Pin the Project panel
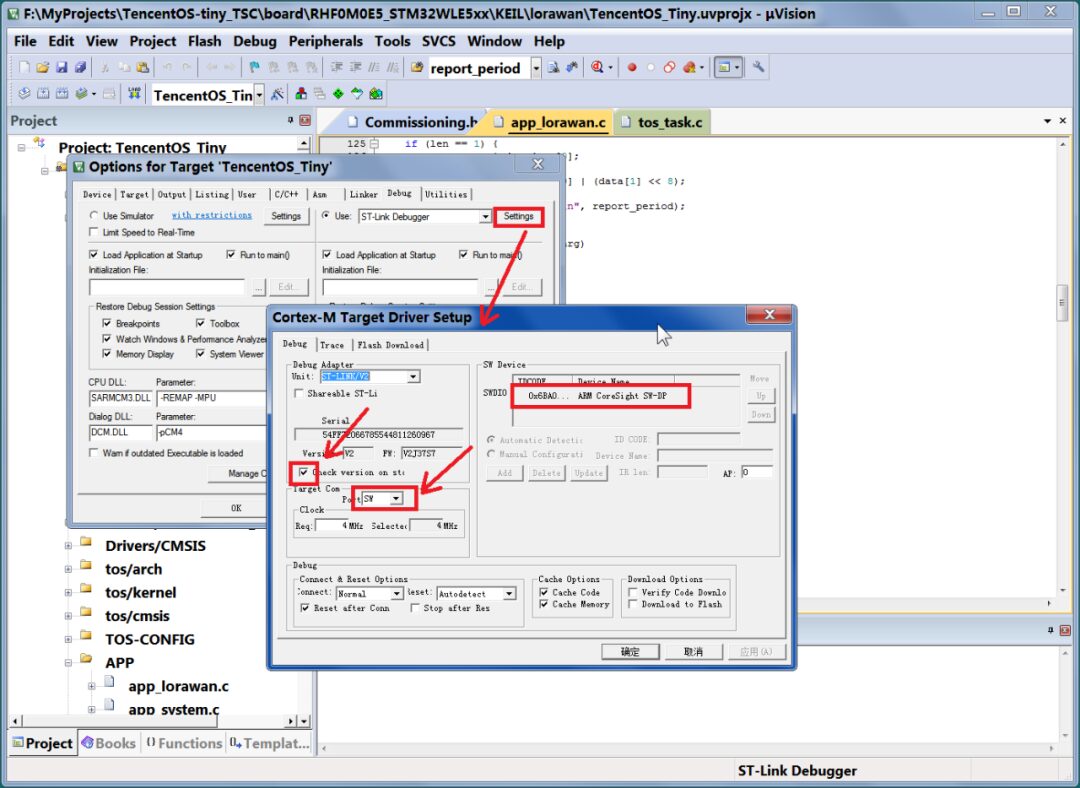The height and width of the screenshot is (788, 1080). click(x=290, y=121)
